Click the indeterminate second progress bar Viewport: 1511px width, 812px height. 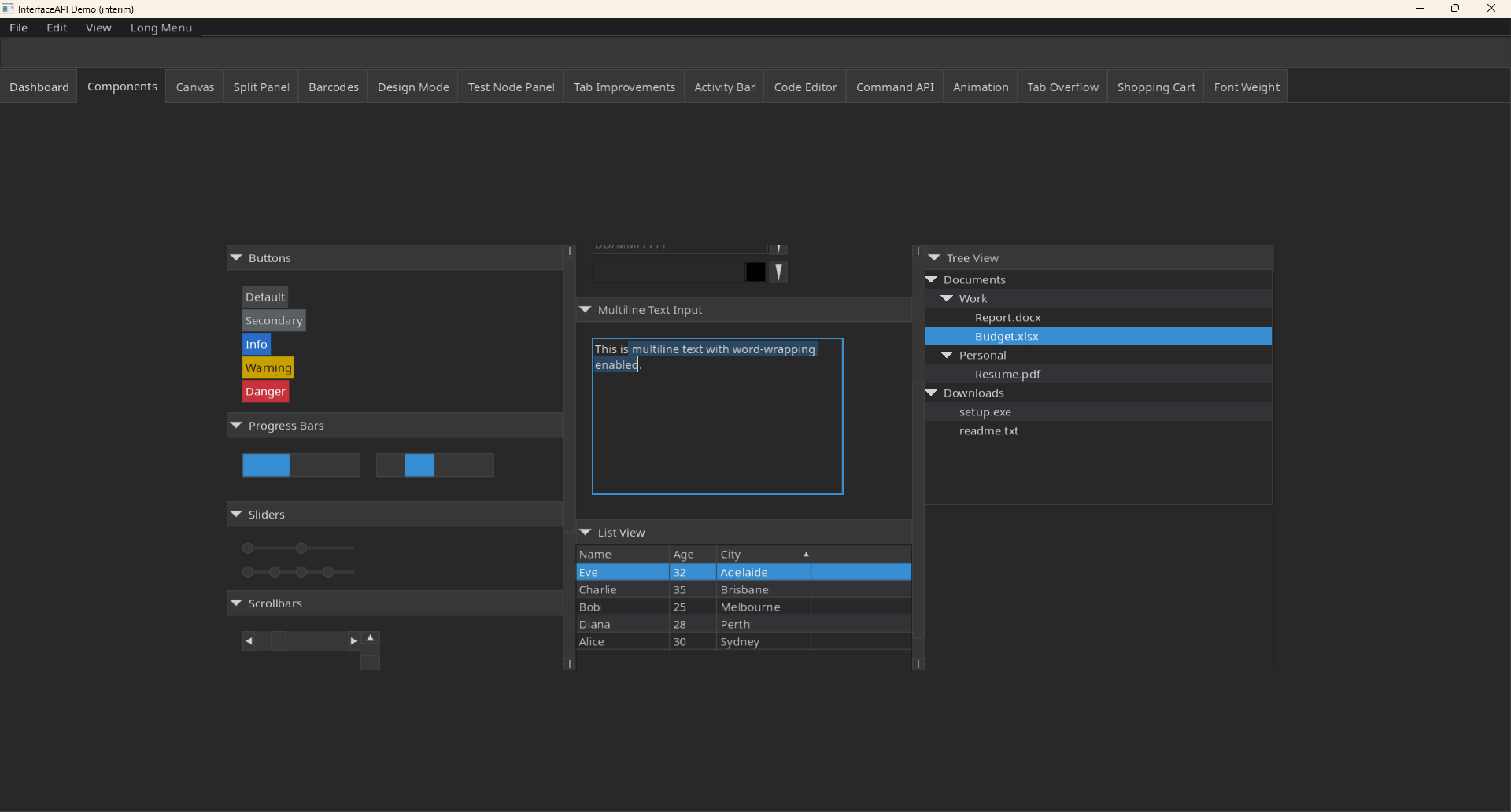pyautogui.click(x=435, y=465)
